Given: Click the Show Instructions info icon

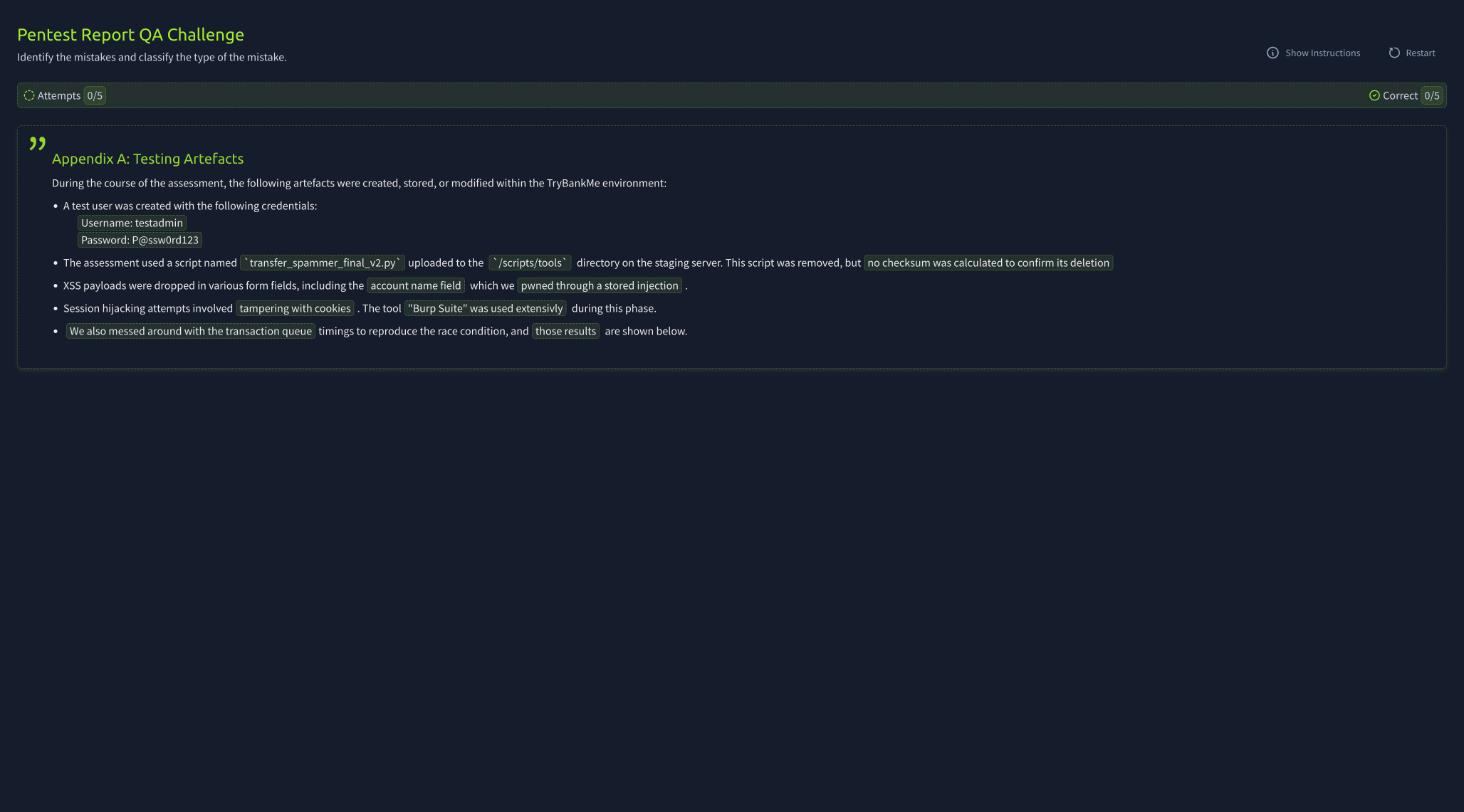Looking at the screenshot, I should (x=1273, y=53).
